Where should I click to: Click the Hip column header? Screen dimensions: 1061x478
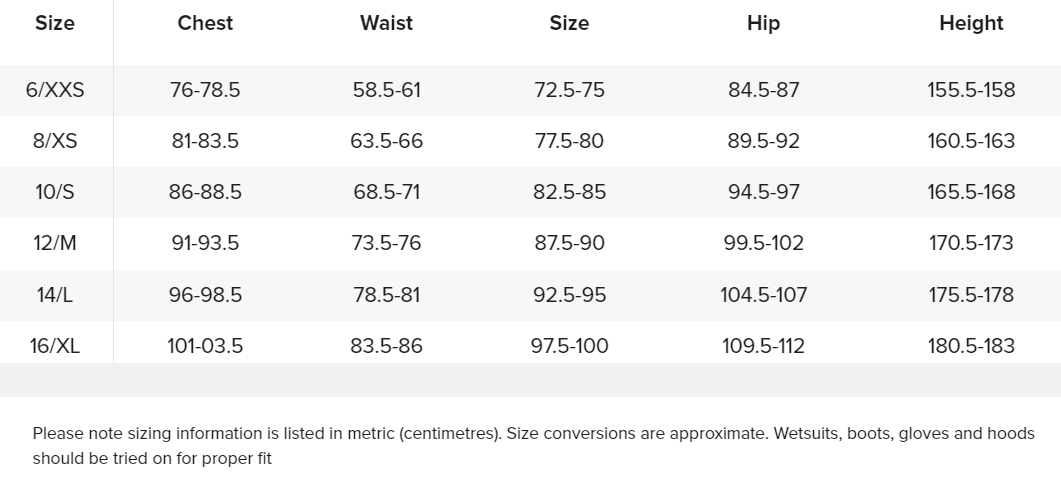pyautogui.click(x=763, y=23)
